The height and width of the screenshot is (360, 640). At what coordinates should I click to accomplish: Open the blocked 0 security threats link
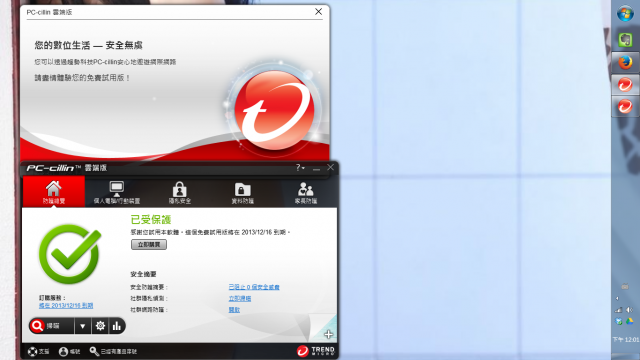click(254, 287)
